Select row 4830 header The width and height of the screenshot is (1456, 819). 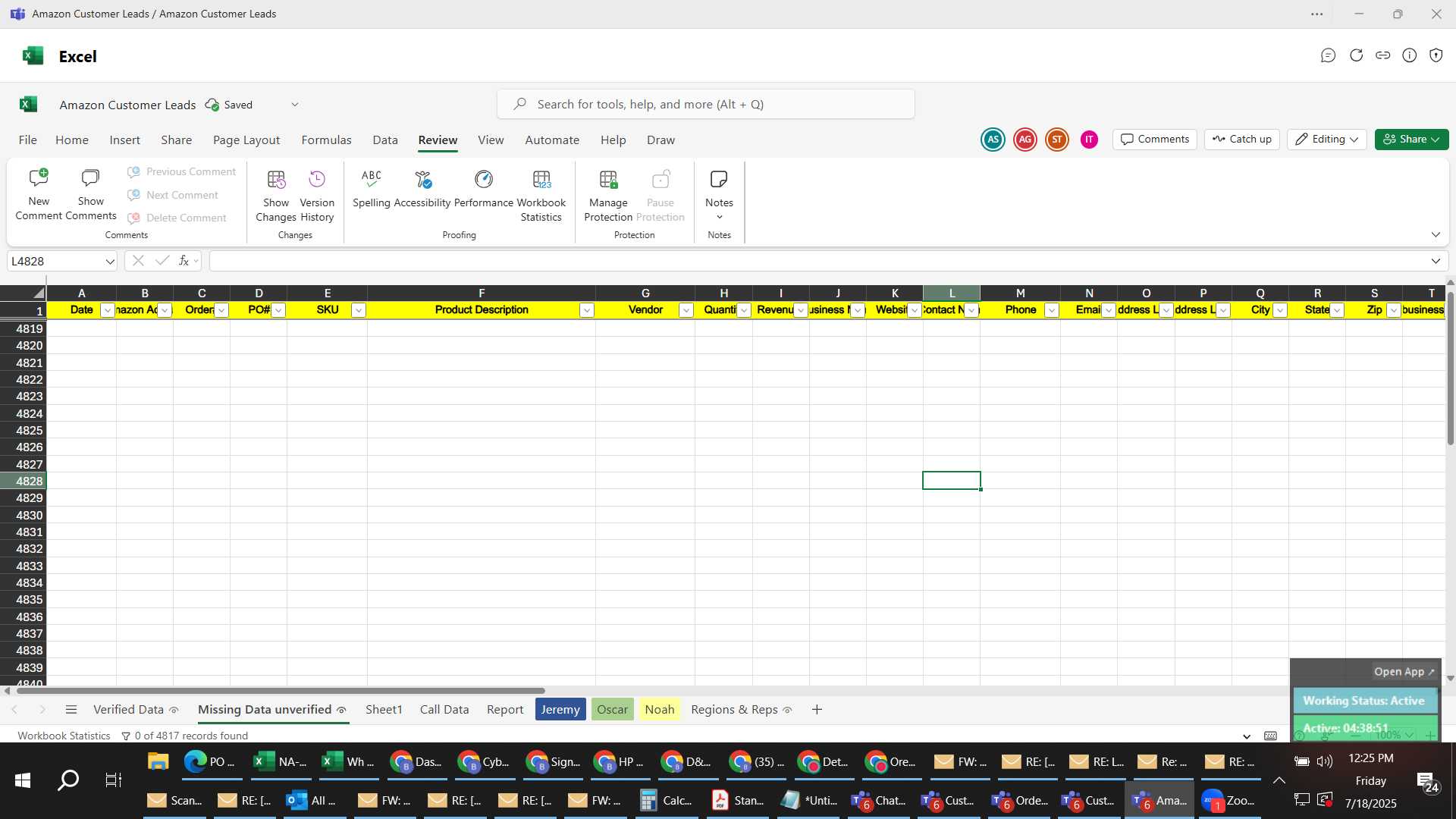24,516
